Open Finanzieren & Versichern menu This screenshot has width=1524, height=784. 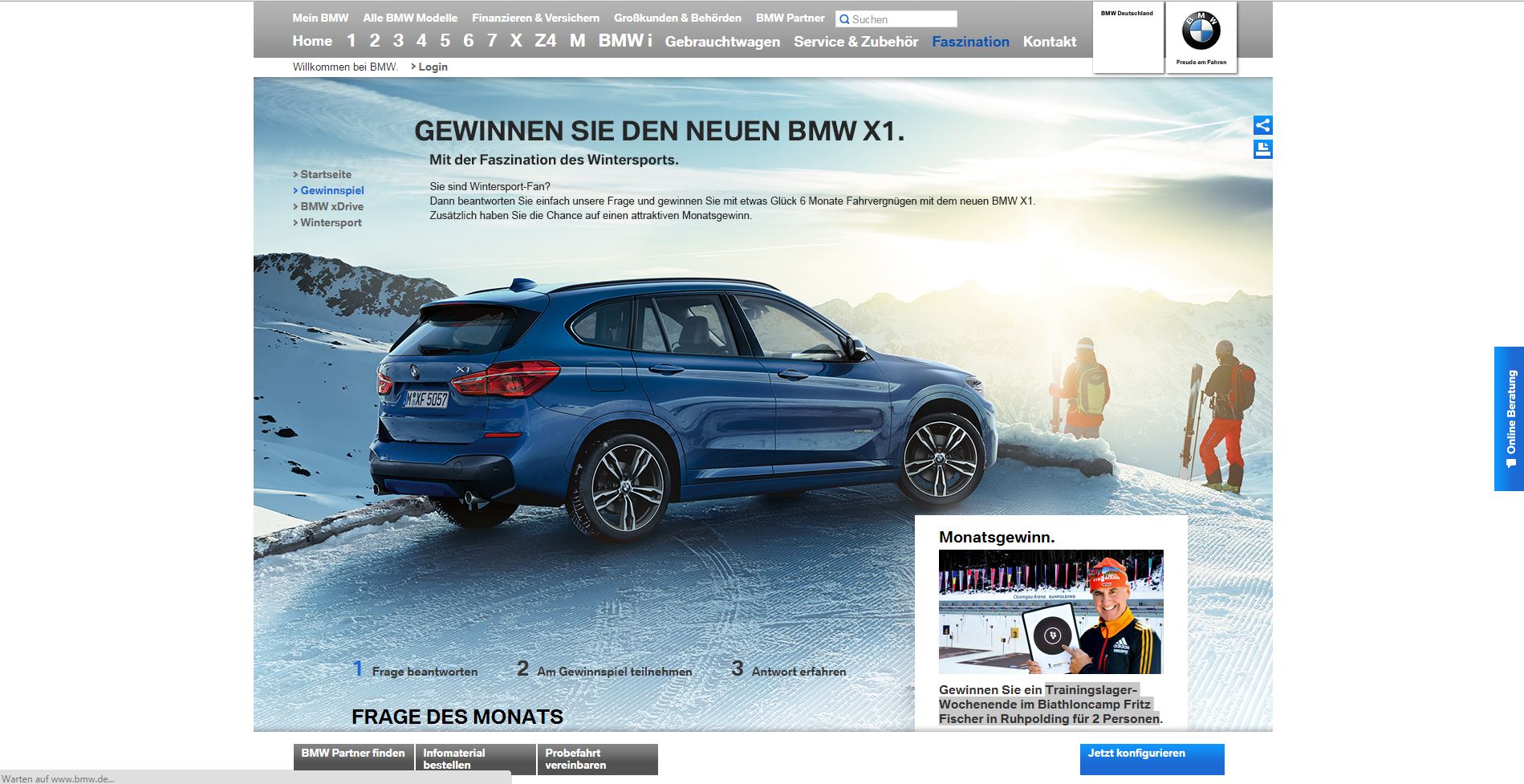(x=535, y=18)
